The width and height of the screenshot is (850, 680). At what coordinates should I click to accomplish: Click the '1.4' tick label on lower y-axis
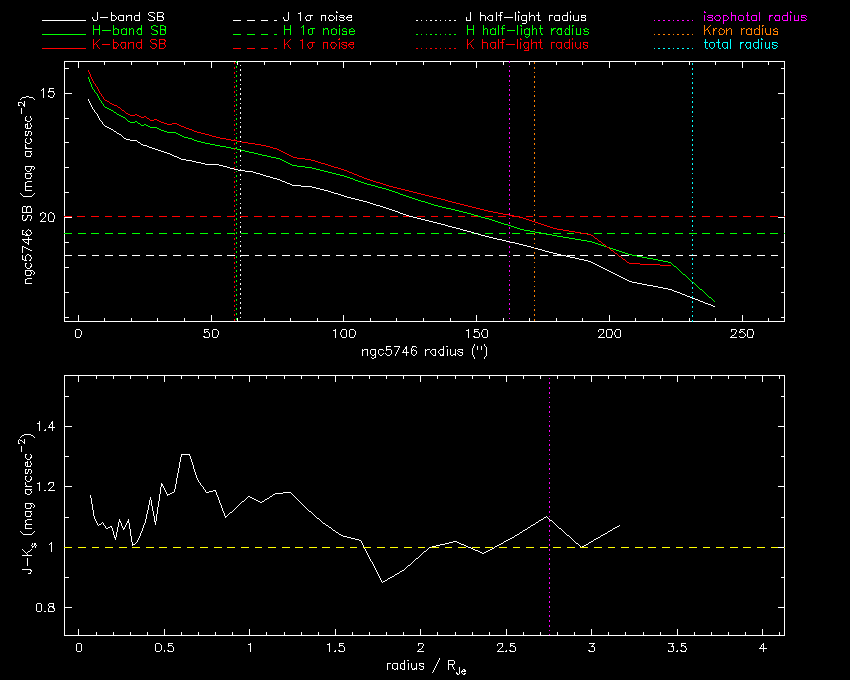pos(47,427)
